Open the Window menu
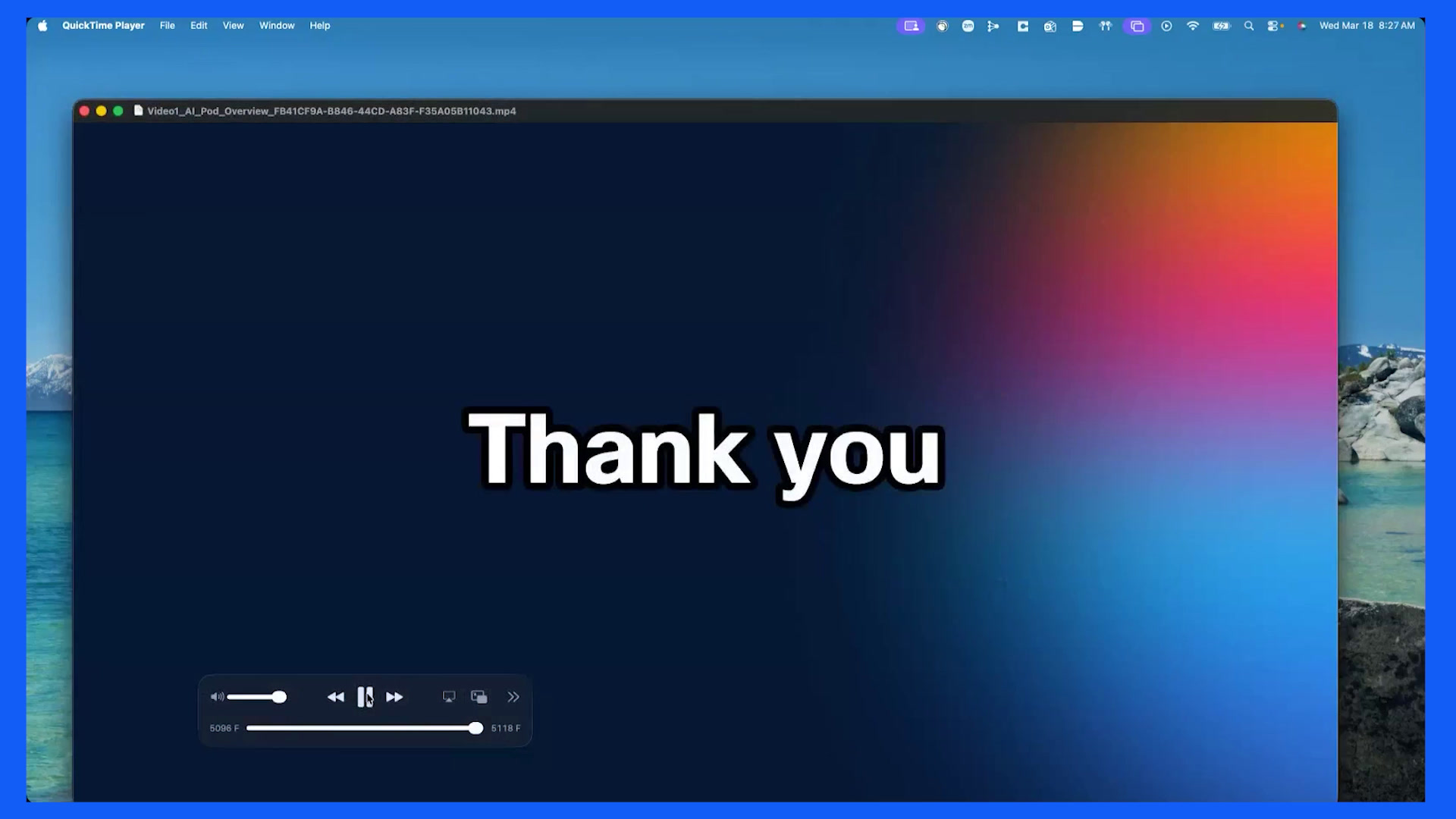The width and height of the screenshot is (1456, 819). 277,25
